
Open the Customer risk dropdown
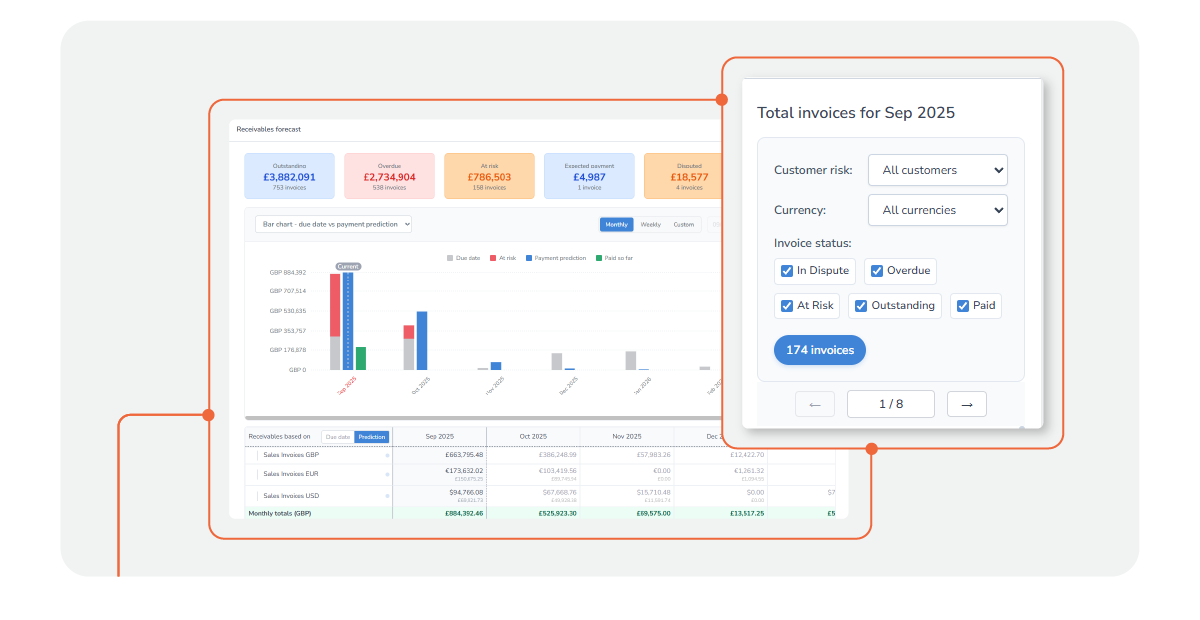[x=937, y=170]
